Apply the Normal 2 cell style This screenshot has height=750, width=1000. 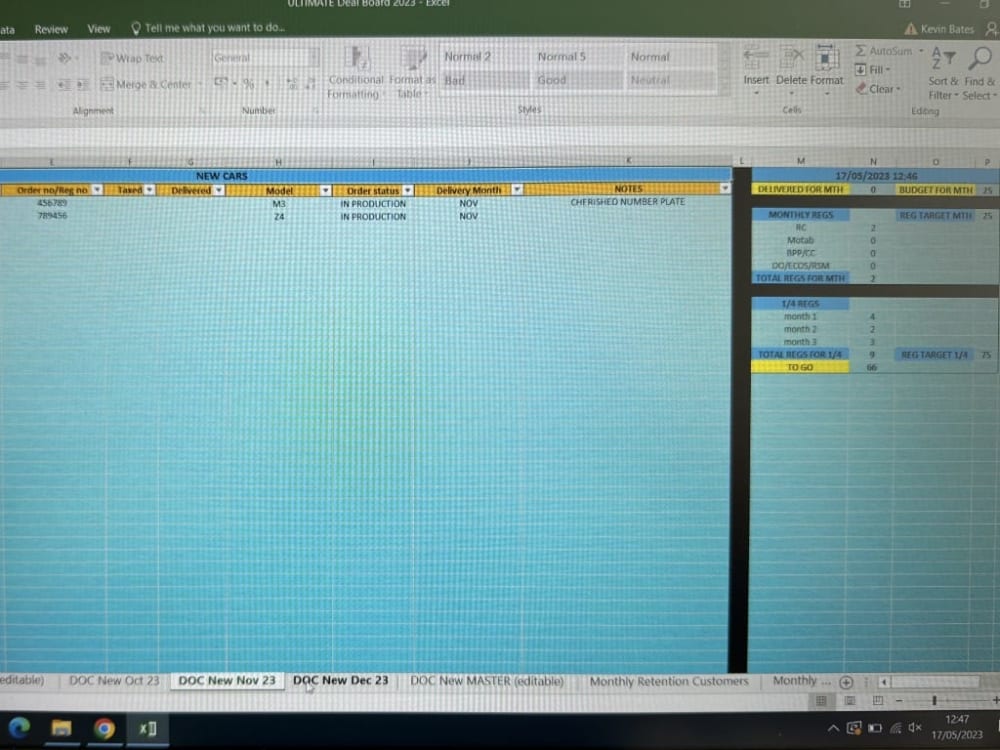[485, 57]
